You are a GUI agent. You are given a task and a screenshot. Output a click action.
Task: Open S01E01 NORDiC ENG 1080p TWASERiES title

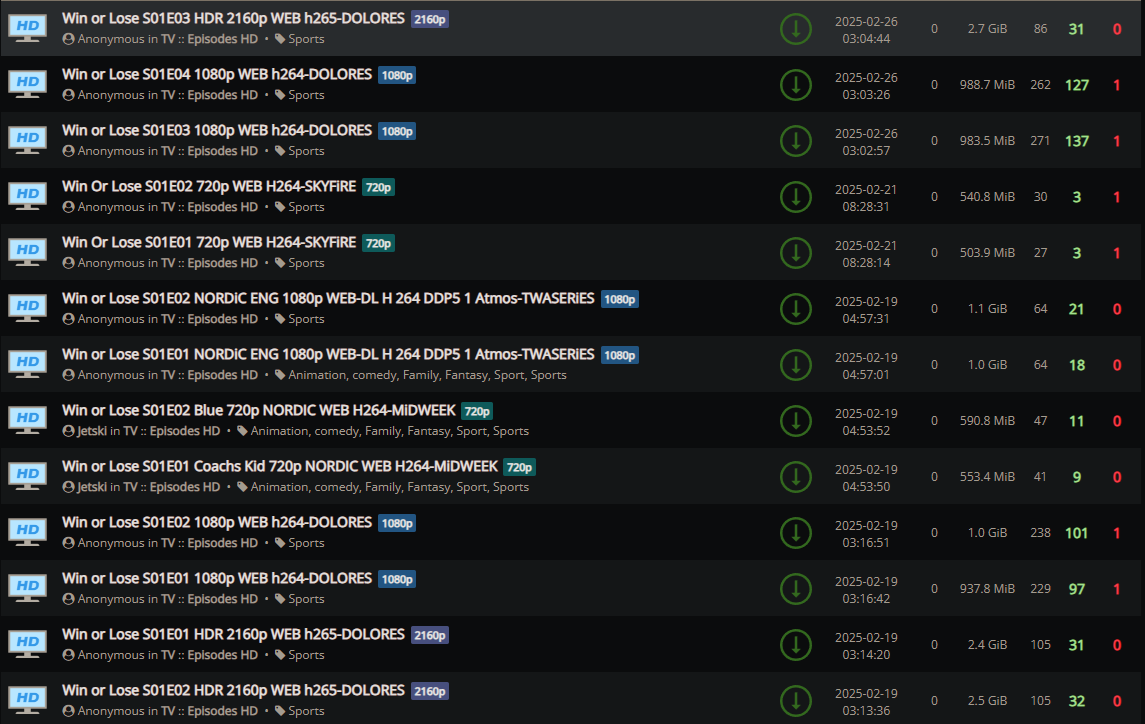click(x=328, y=354)
